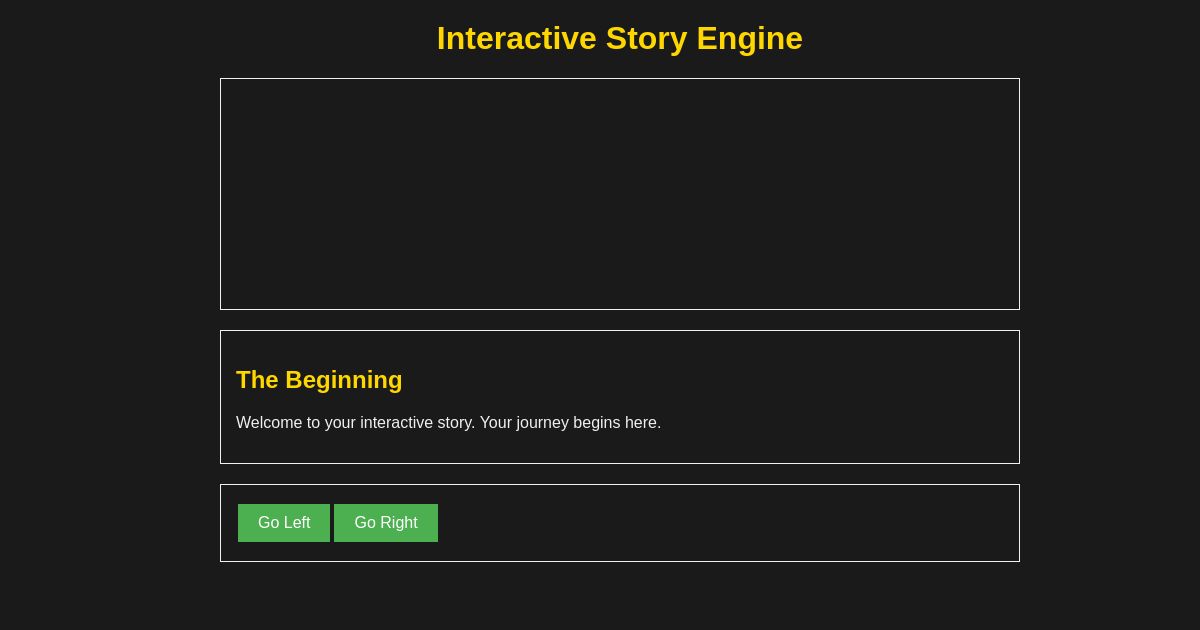The height and width of the screenshot is (630, 1200).
Task: Click the space between story and choices panels
Action: pyautogui.click(x=620, y=474)
